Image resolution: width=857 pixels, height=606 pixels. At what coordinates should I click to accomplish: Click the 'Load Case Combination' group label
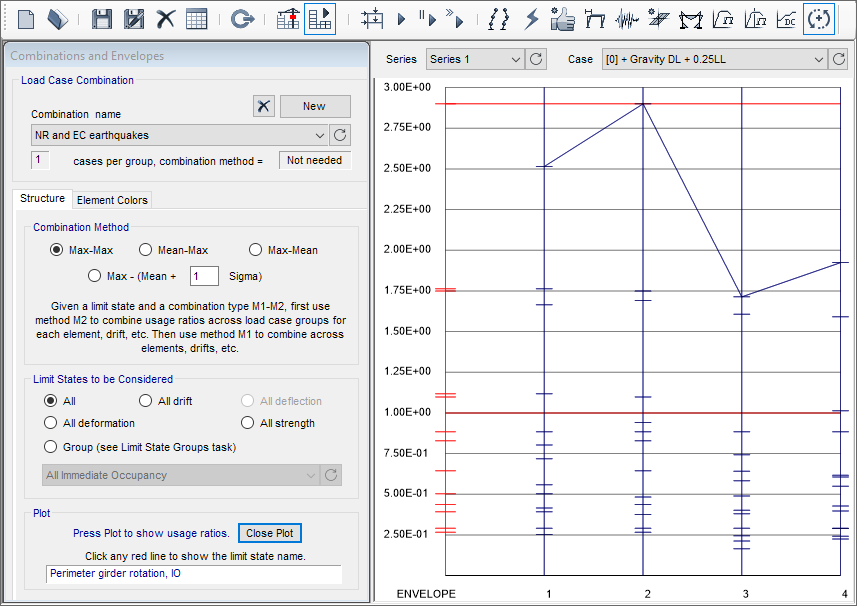(x=77, y=80)
